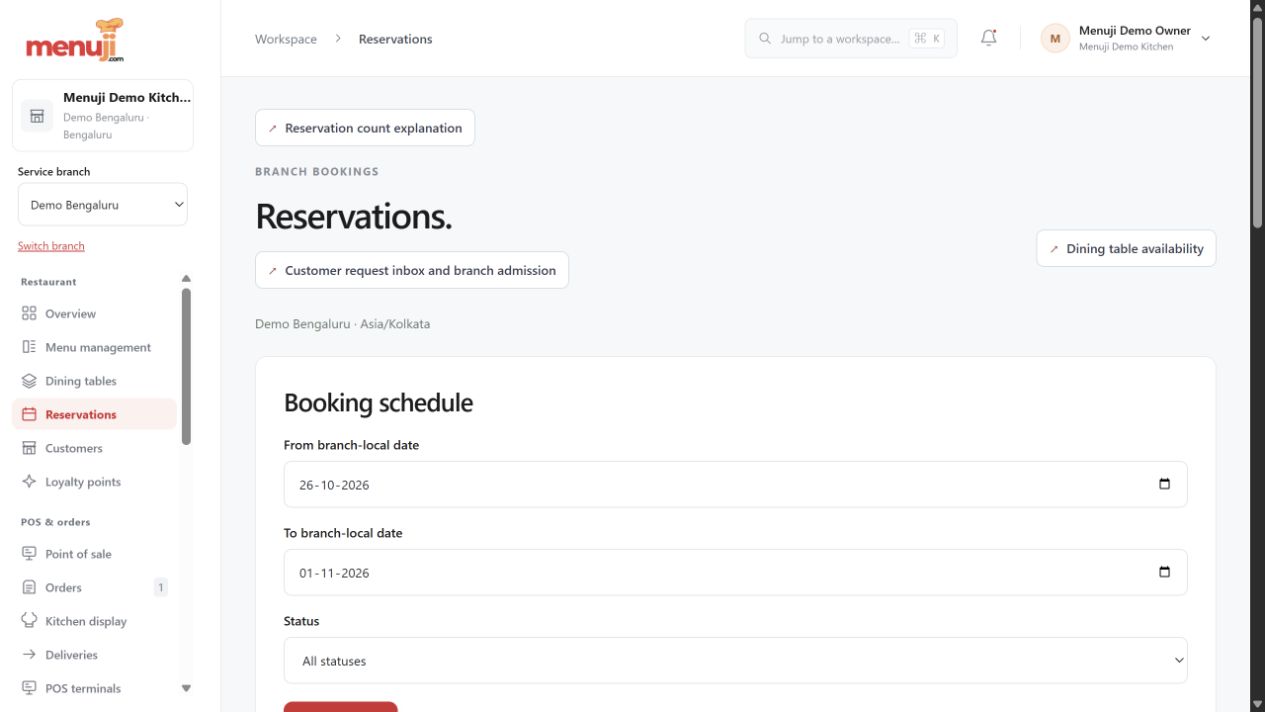Image resolution: width=1265 pixels, height=712 pixels.
Task: Click the Reservations calendar icon in sidebar
Action: (x=29, y=414)
